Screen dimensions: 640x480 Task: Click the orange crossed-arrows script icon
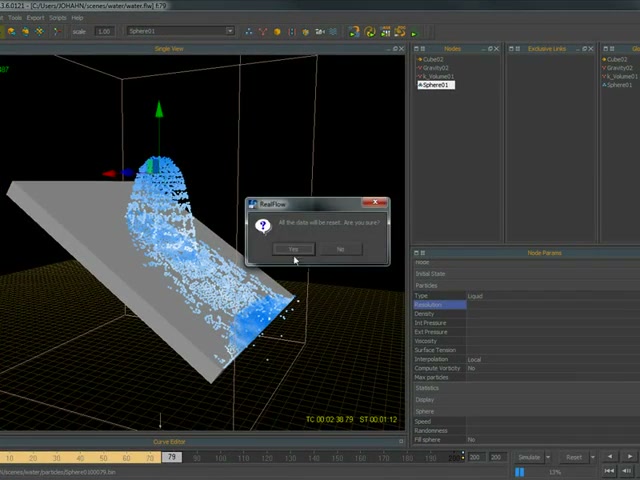click(x=400, y=31)
